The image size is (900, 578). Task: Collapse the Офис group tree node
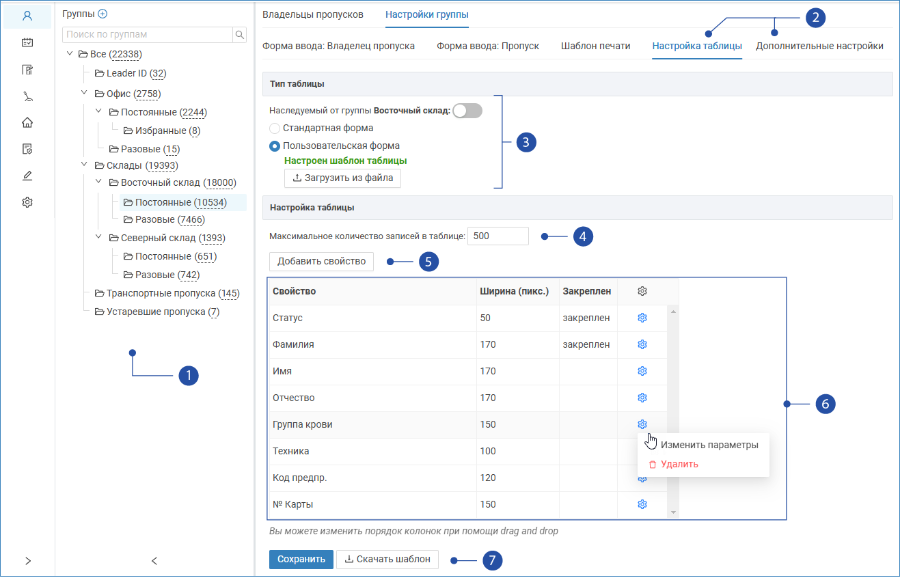pos(84,93)
